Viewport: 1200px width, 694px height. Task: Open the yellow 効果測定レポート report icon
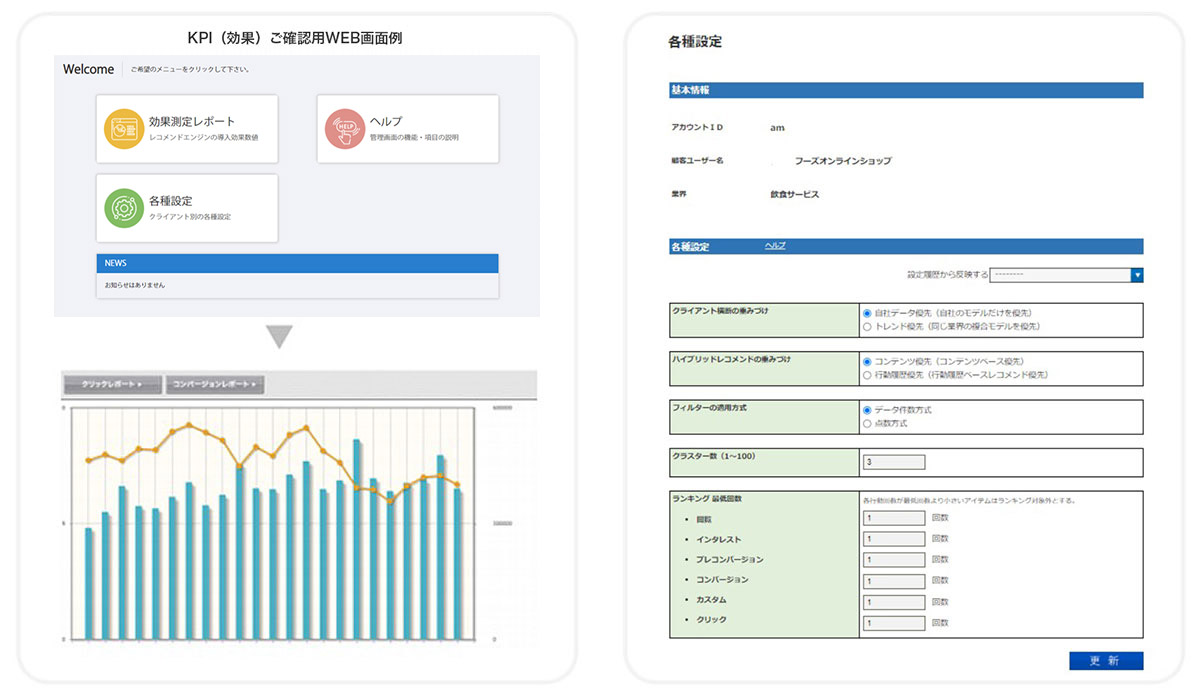coord(124,129)
